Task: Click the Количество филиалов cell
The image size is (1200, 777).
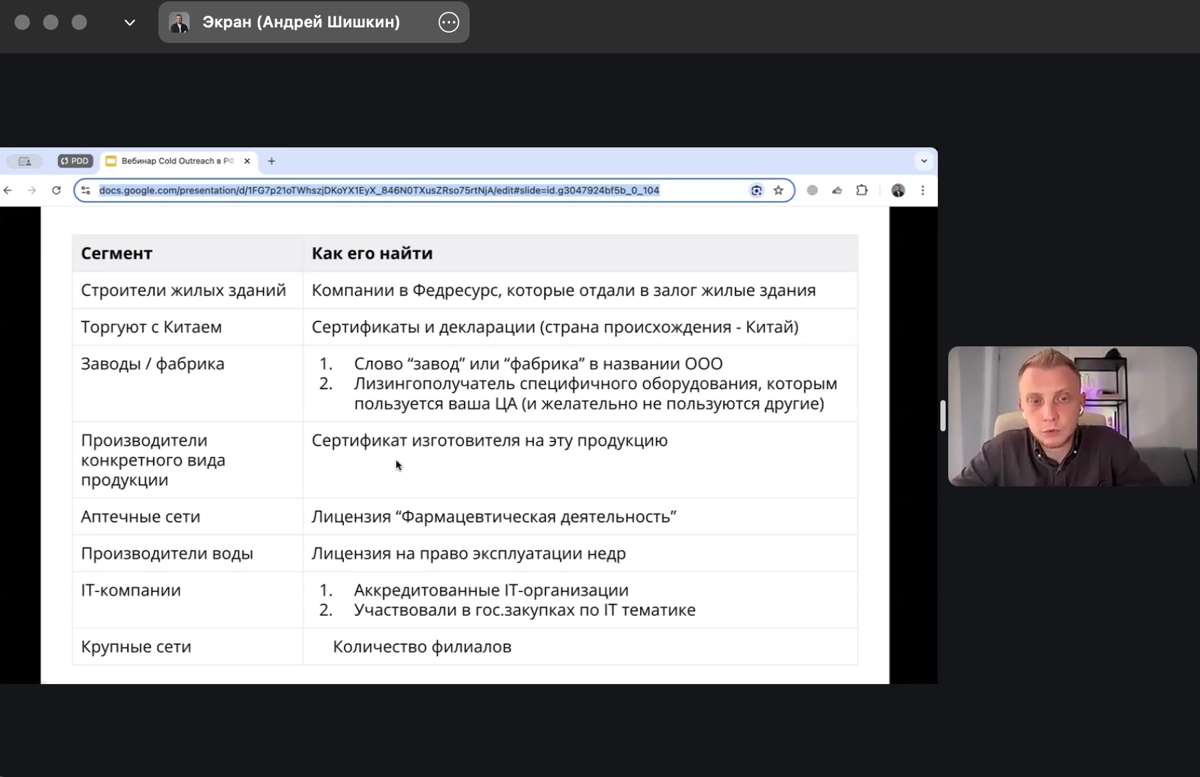Action: tap(580, 647)
